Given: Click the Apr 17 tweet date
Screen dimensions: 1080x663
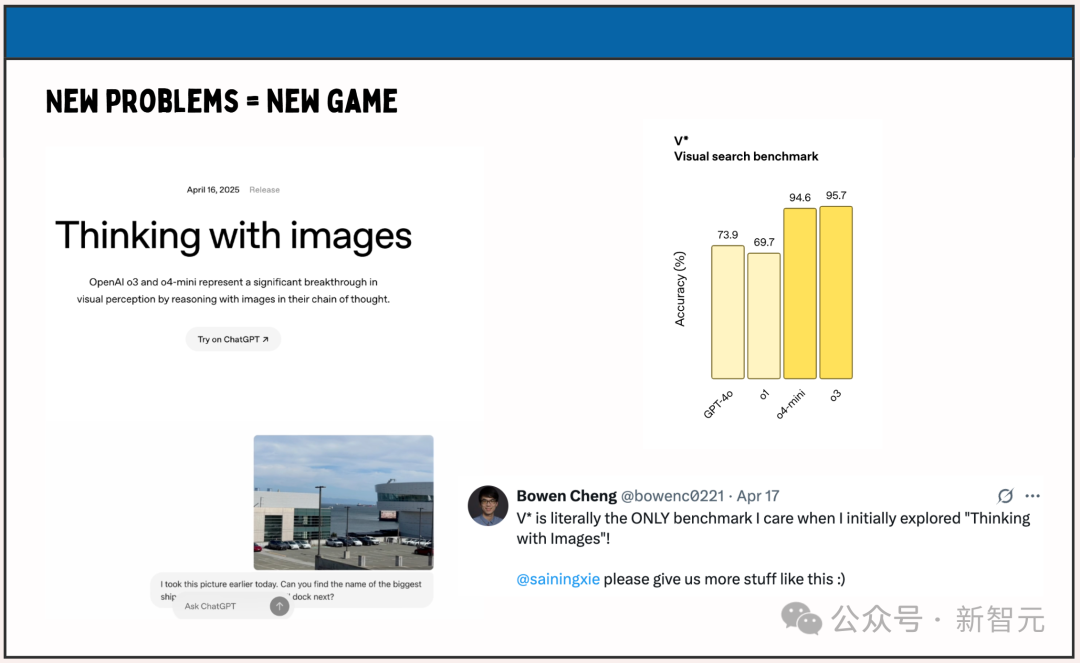Looking at the screenshot, I should [758, 496].
